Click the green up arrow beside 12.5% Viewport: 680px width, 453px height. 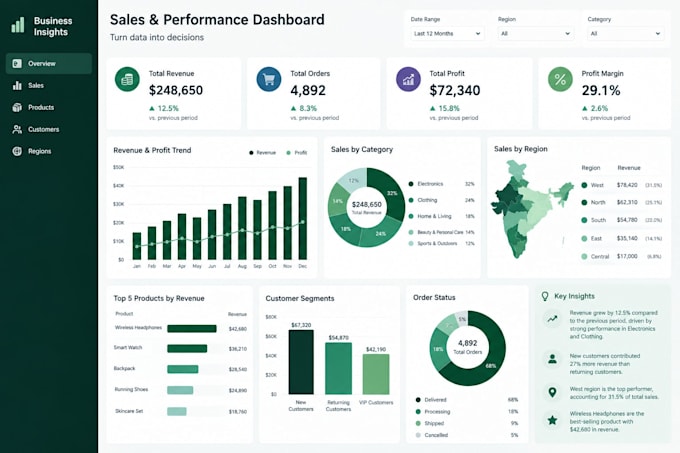[x=152, y=108]
